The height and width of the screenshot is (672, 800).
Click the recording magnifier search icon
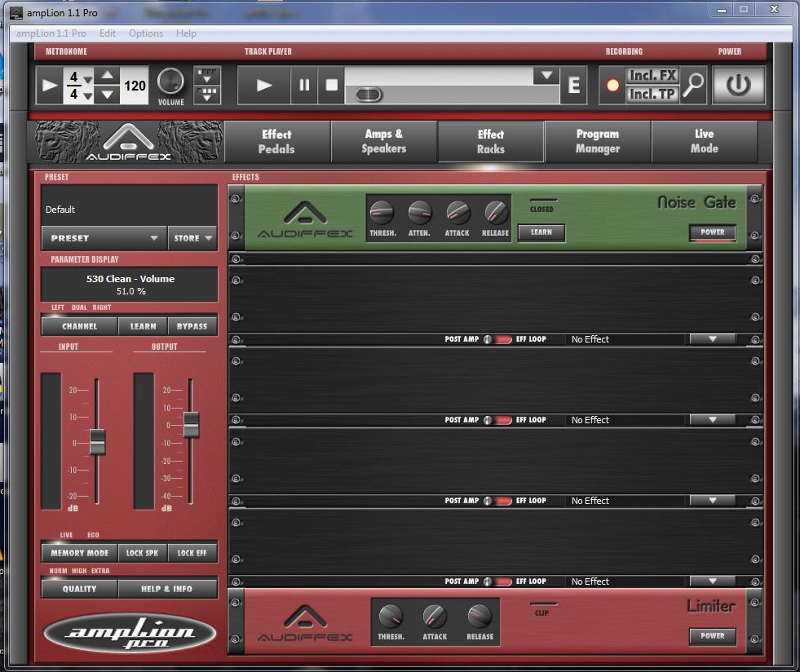[x=693, y=85]
